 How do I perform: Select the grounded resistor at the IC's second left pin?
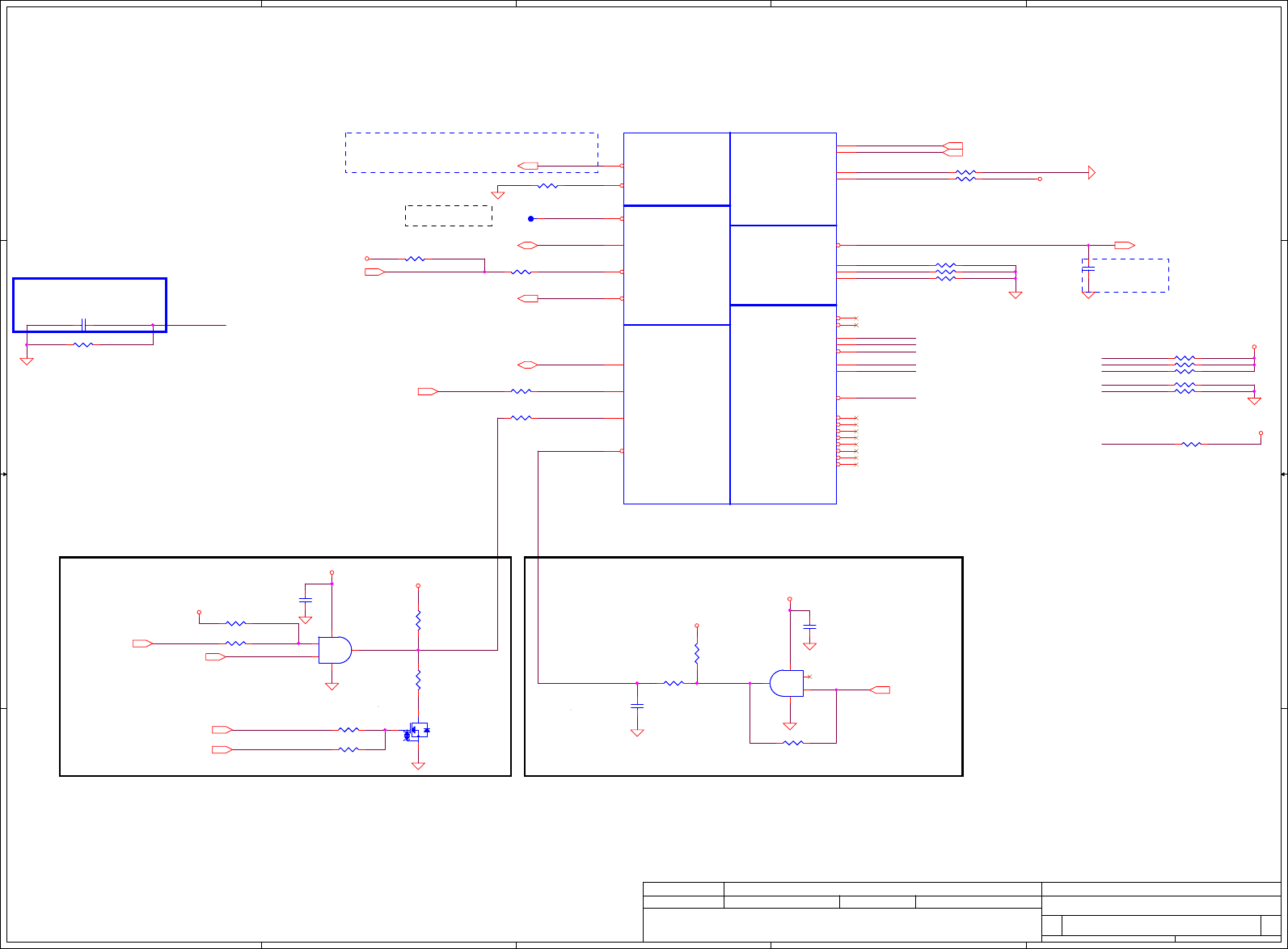coord(547,185)
